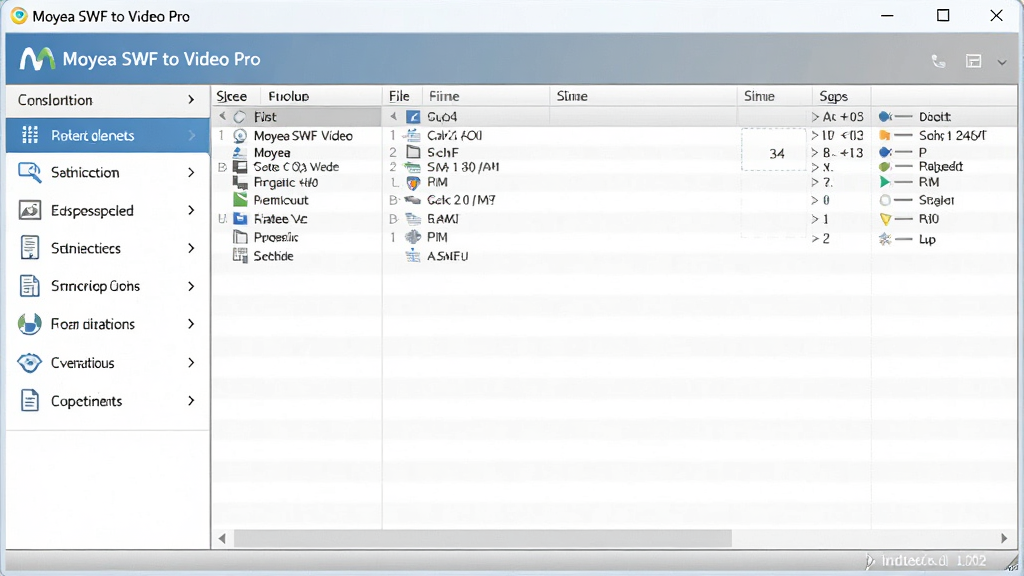Viewport: 1024px width, 576px height.
Task: Click green play marker beside RM
Action: click(885, 182)
